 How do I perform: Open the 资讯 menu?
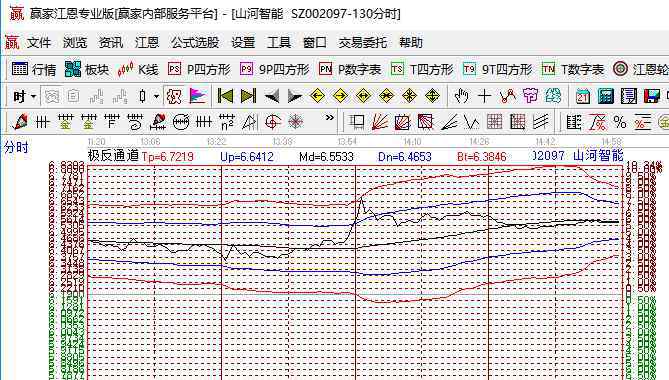[x=111, y=43]
